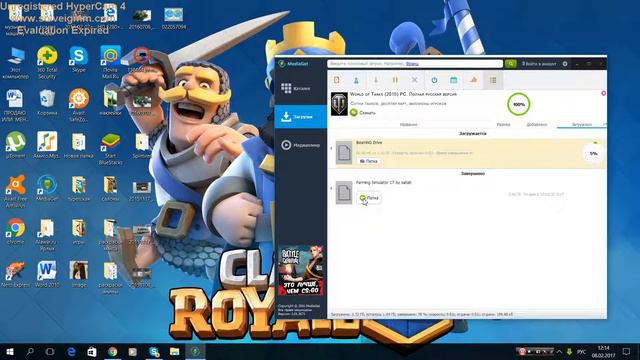Click the MediaGet status bar text

click(422, 315)
